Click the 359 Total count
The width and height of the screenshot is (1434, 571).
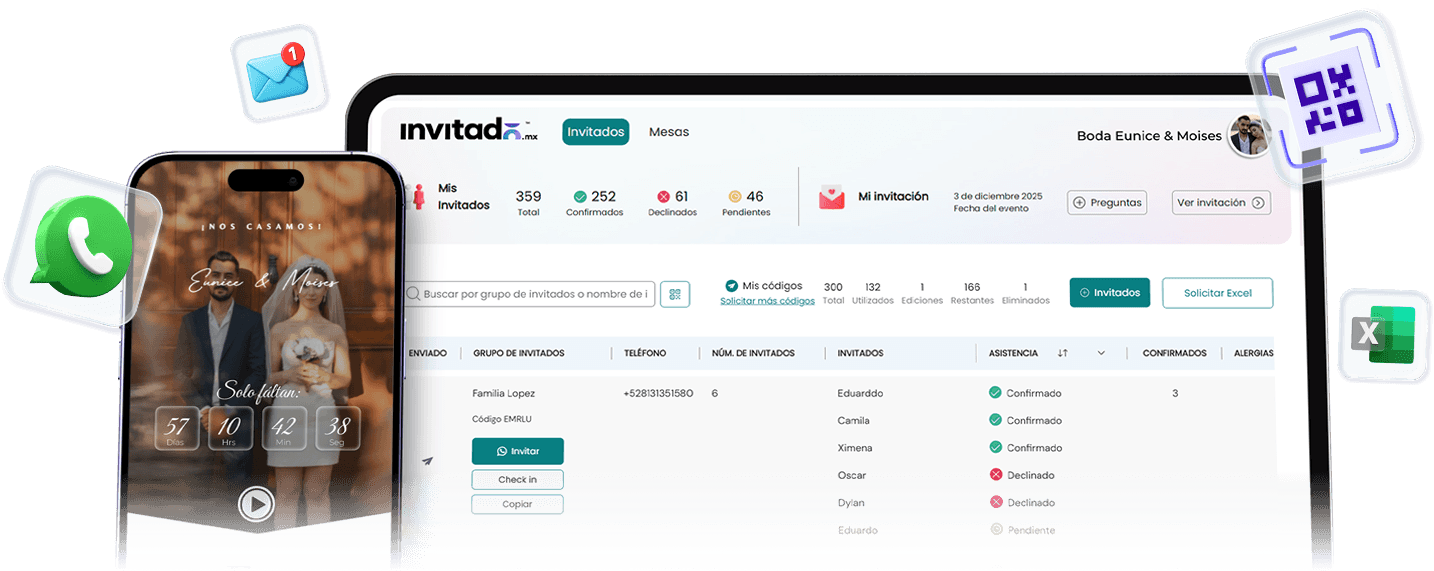pyautogui.click(x=528, y=202)
